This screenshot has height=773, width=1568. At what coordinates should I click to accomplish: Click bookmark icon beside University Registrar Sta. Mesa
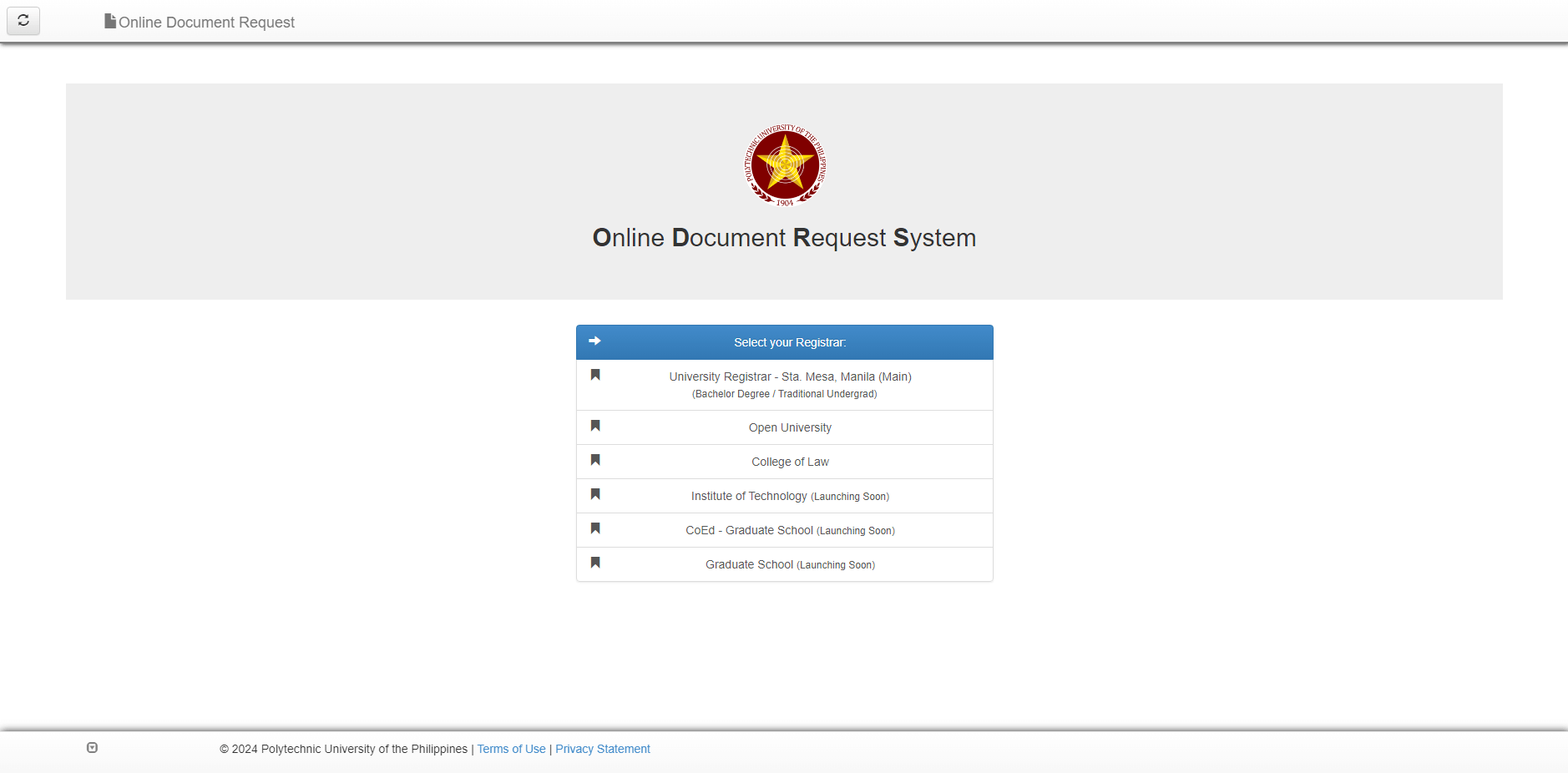tap(595, 375)
